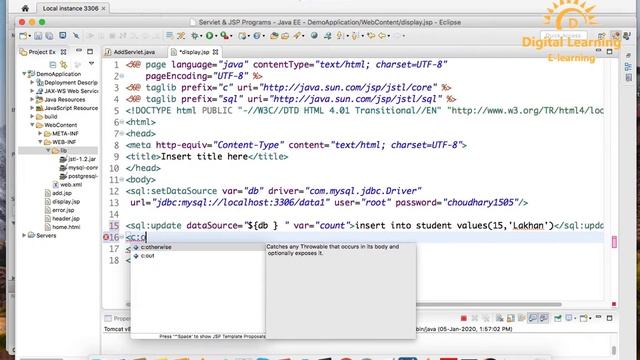Click the Open Task folder icon
Image resolution: width=640 pixels, height=360 pixels.
coord(285,36)
